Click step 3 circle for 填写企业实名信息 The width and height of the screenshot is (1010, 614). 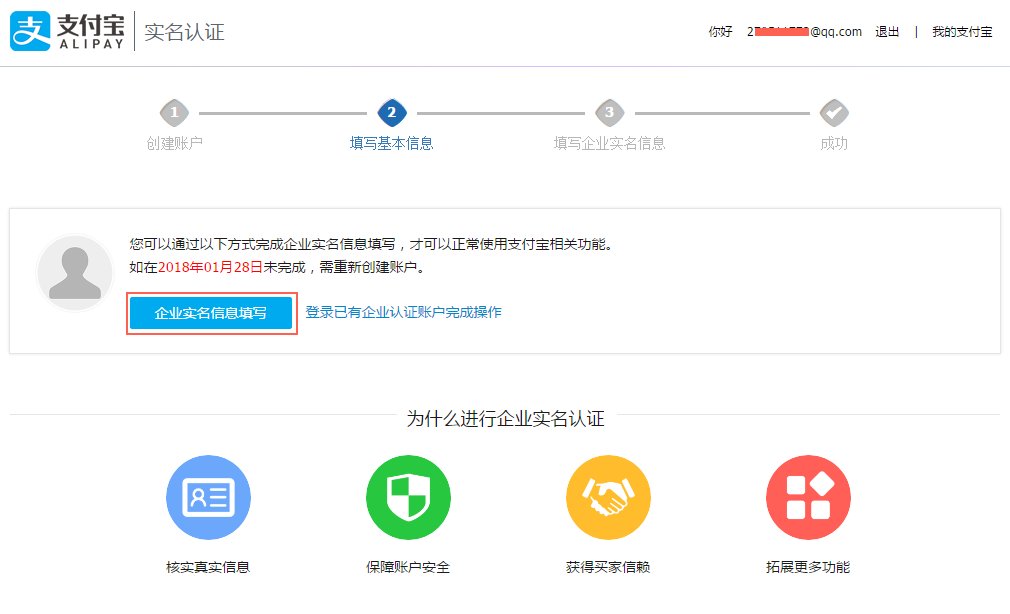tap(611, 112)
